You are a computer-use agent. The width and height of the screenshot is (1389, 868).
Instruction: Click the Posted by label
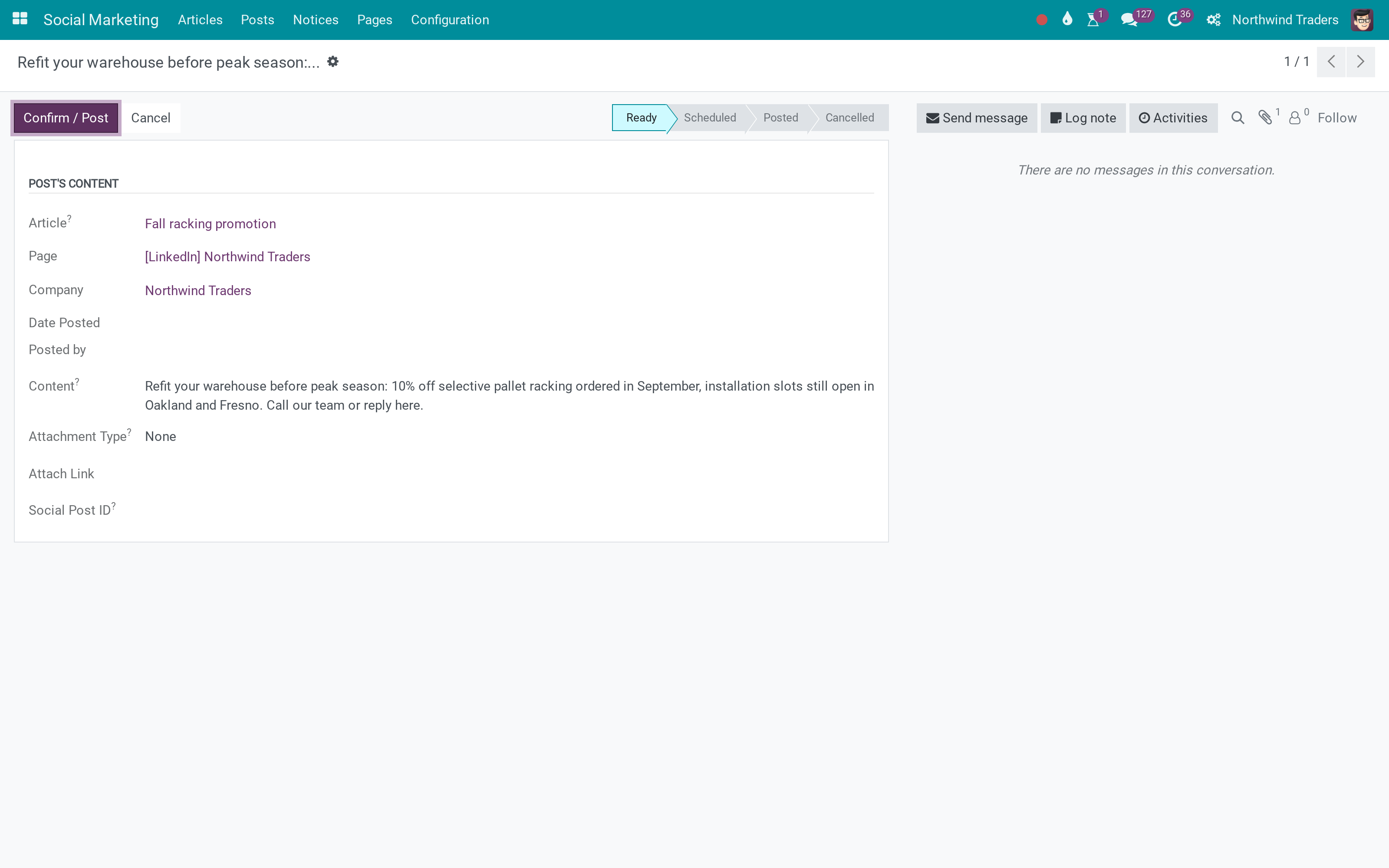57,350
